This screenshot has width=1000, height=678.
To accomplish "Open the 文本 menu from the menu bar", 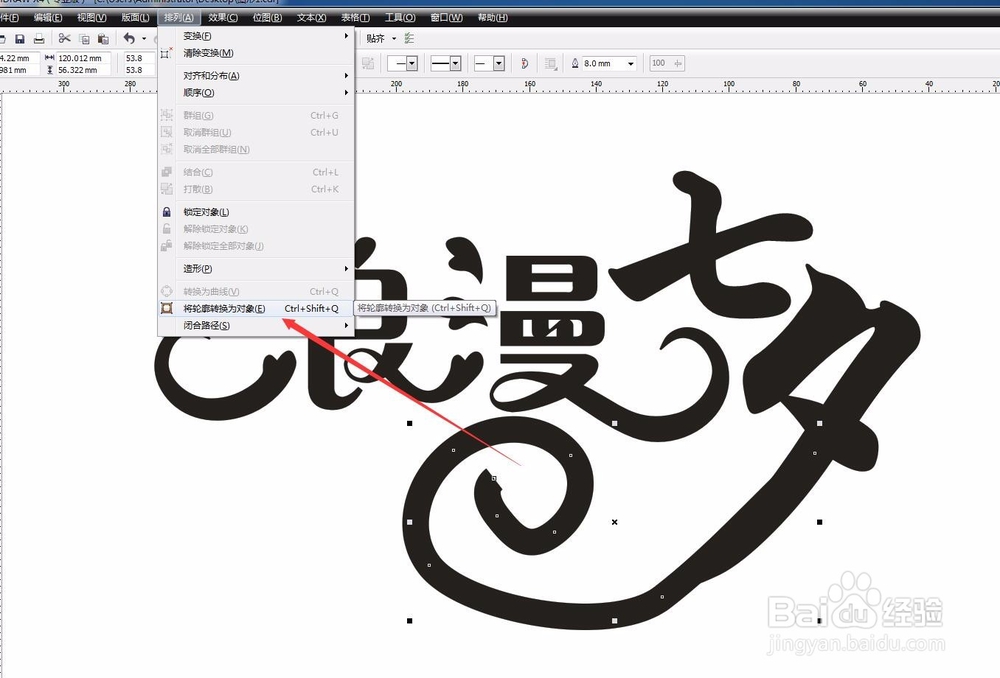I will pos(310,17).
